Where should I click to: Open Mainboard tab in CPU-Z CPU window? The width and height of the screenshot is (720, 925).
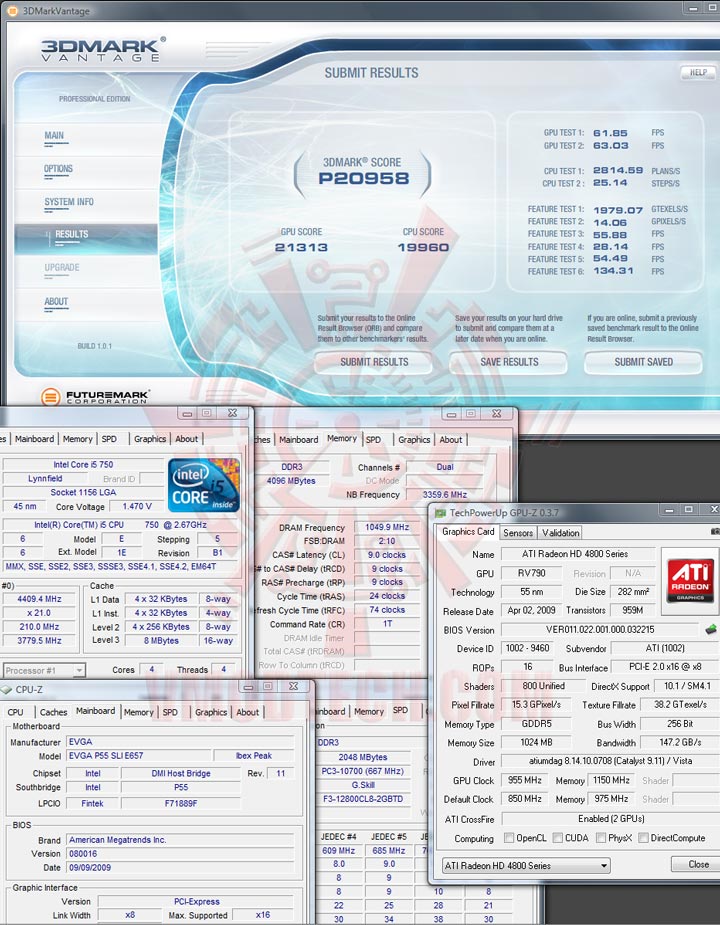point(34,439)
